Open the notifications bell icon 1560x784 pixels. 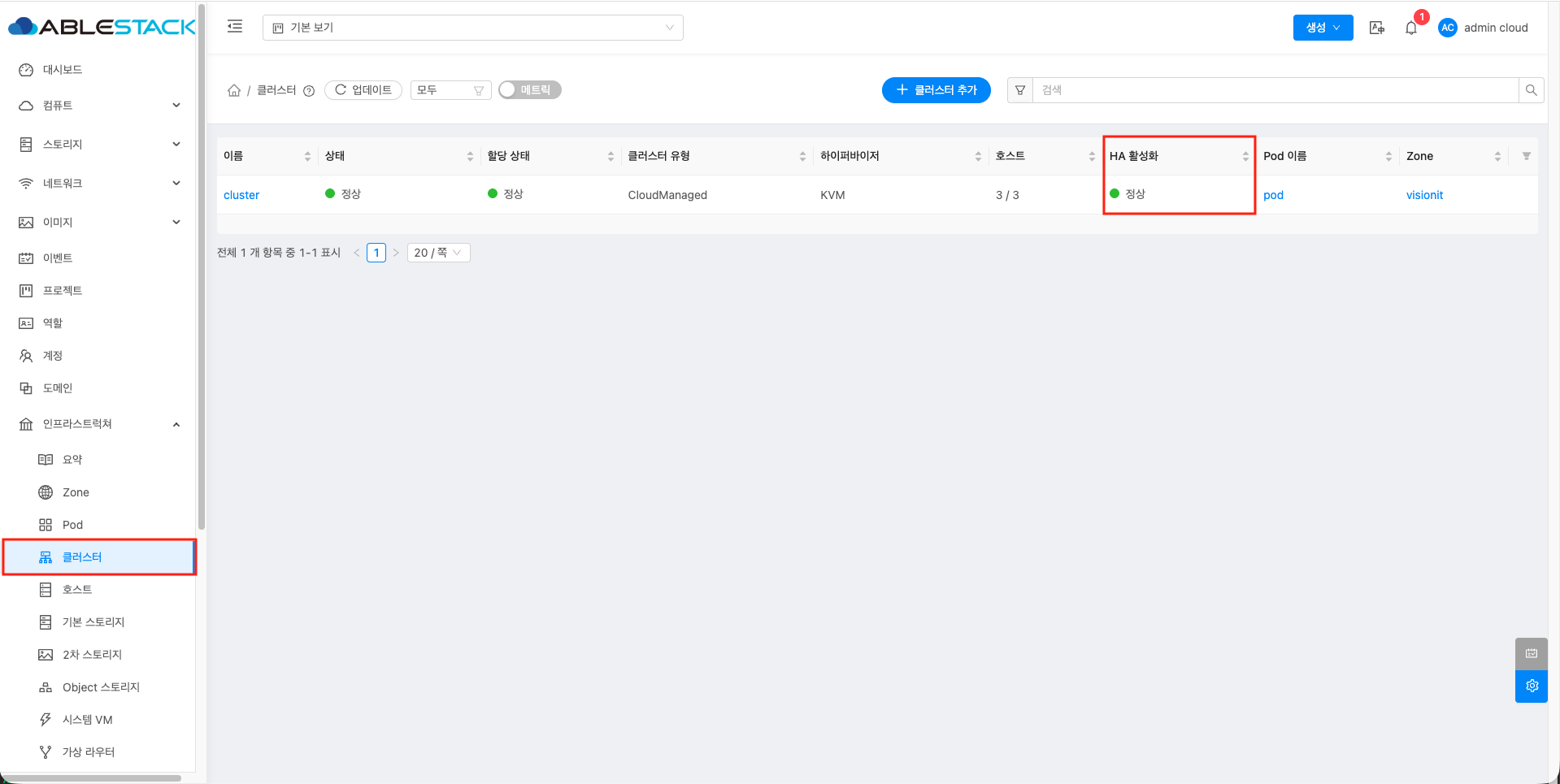tap(1411, 28)
